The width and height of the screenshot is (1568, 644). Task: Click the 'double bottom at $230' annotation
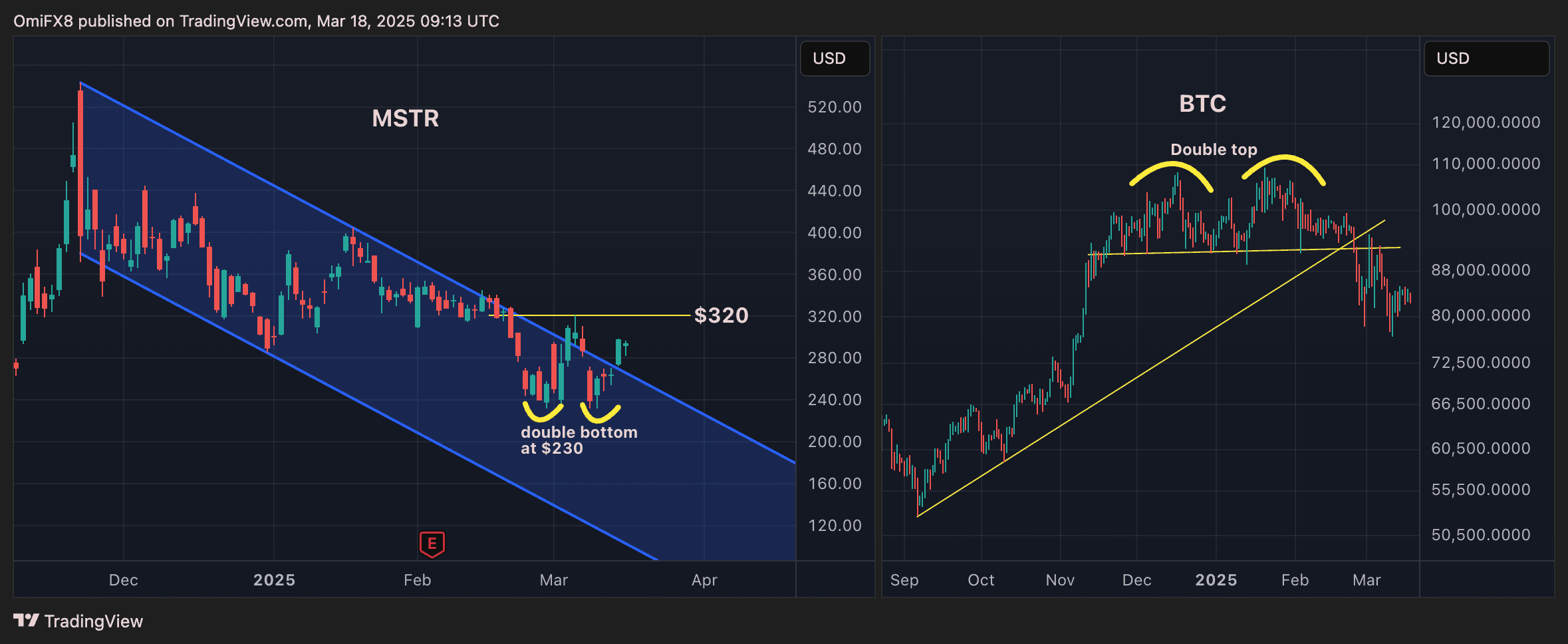point(579,440)
